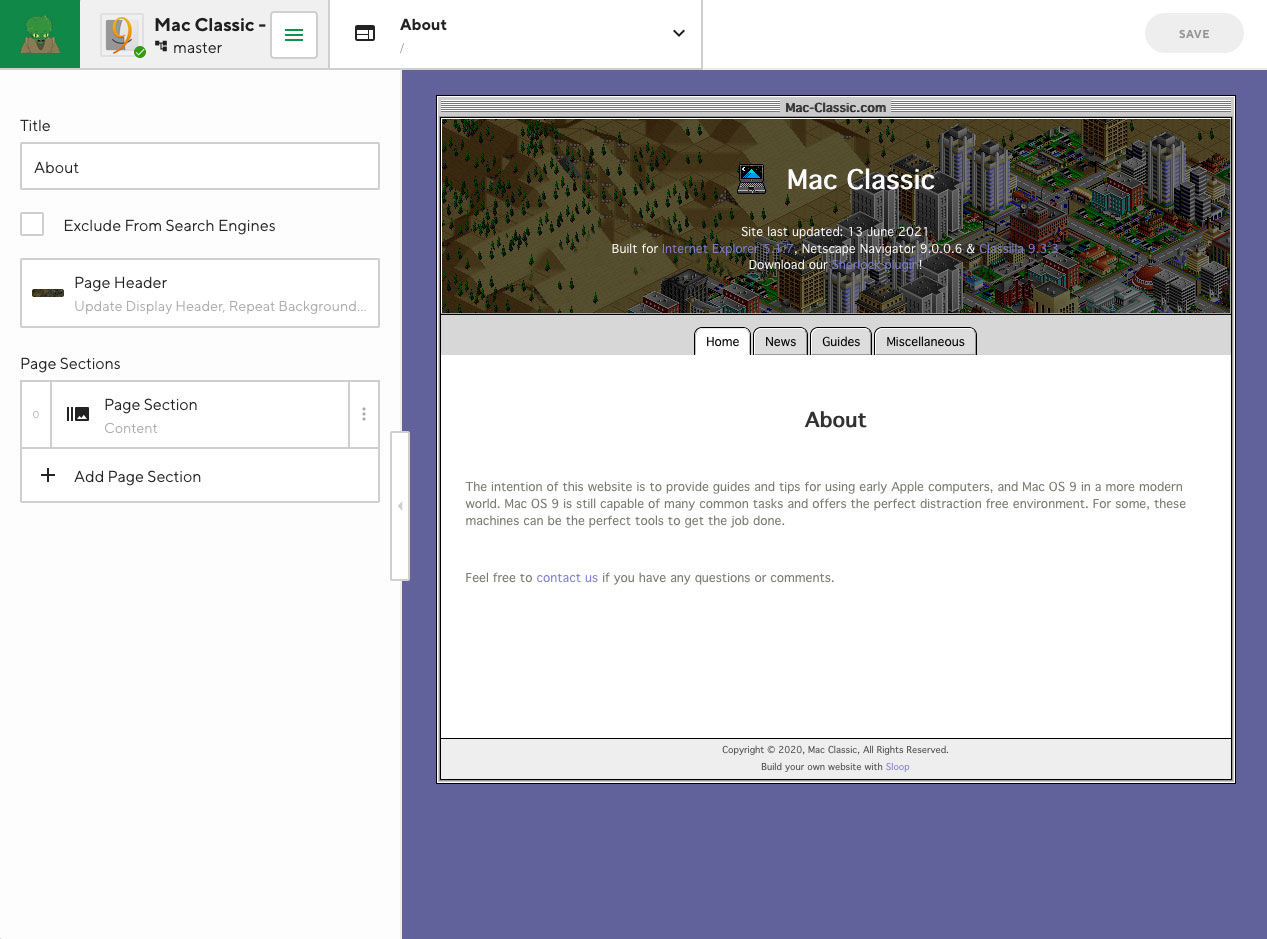Click the Sloop link in footer
1267x939 pixels.
[x=897, y=767]
